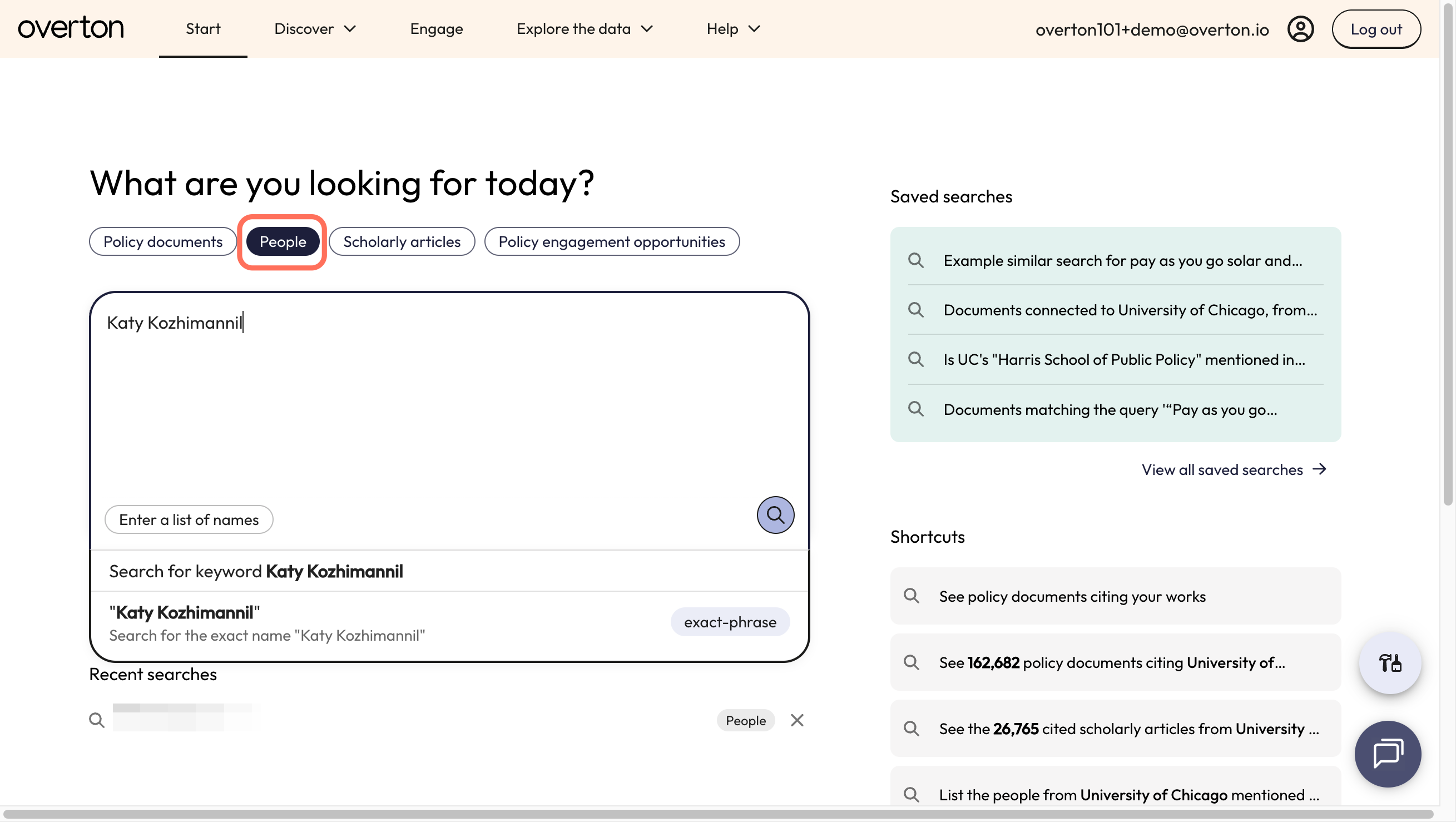Expand the Discover dropdown menu
Image resolution: width=1456 pixels, height=822 pixels.
[x=315, y=29]
